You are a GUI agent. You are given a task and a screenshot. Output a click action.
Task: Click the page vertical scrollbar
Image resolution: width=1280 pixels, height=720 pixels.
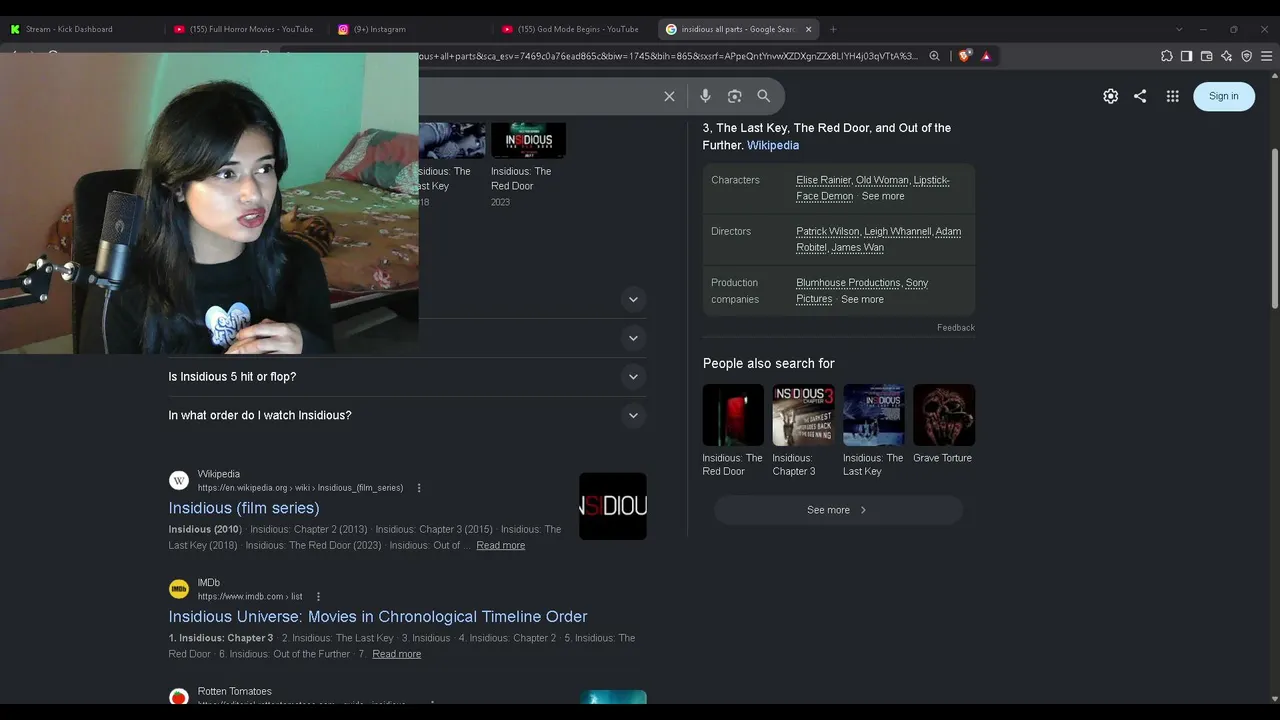point(1274,228)
